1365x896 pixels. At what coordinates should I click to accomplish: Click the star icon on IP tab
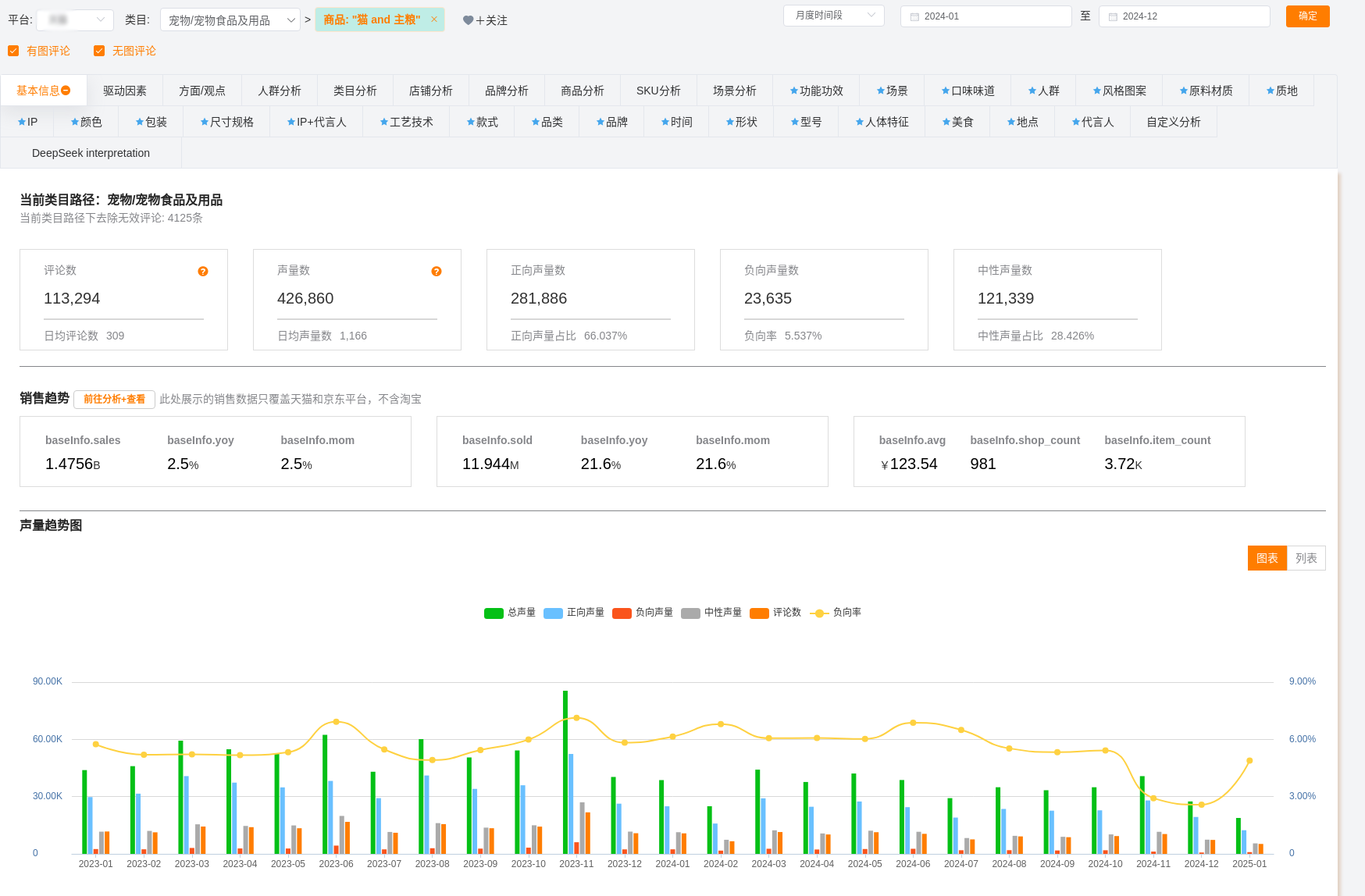pyautogui.click(x=22, y=123)
